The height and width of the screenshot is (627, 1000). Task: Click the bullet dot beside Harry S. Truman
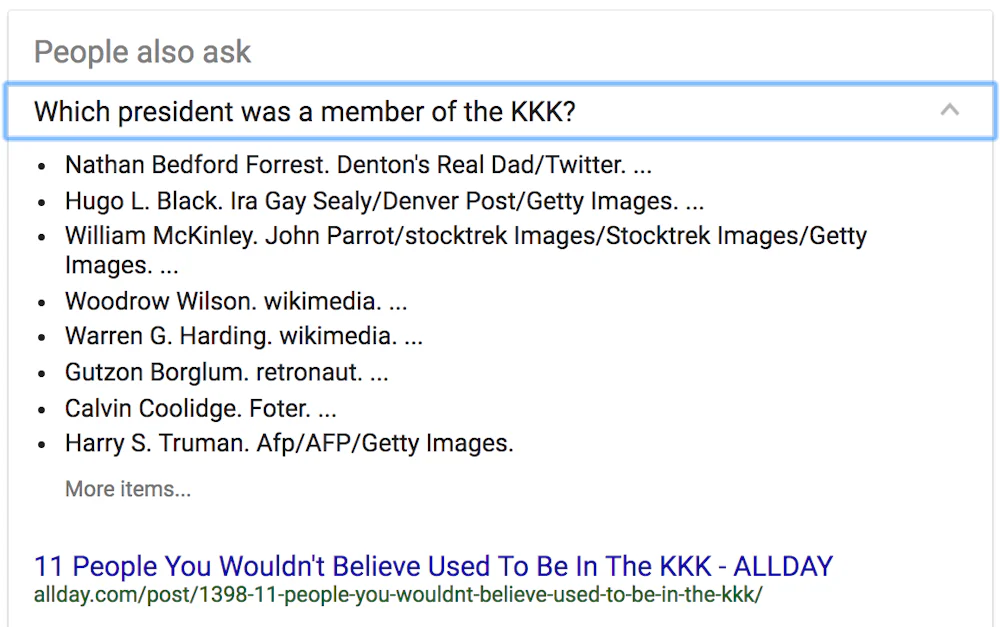42,446
